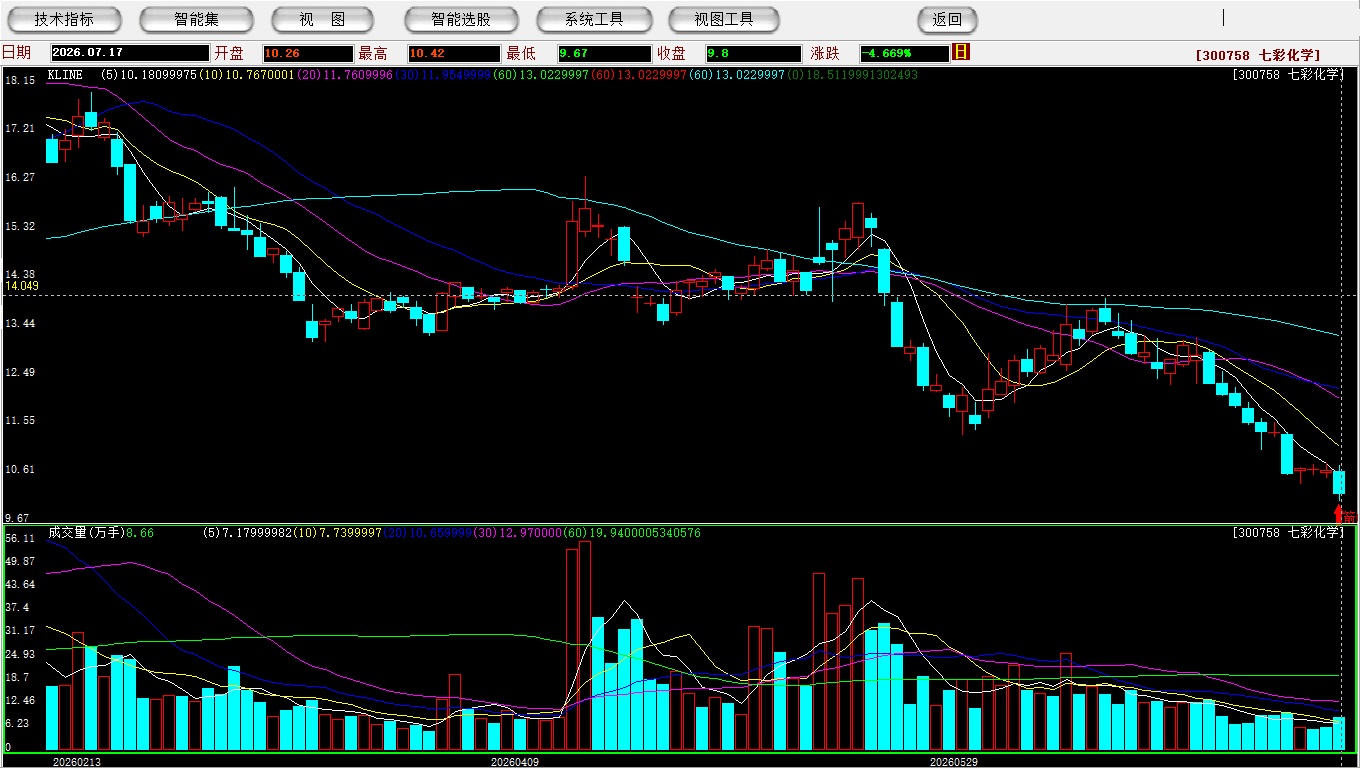Click the 最低 value field 9.67

tap(604, 53)
